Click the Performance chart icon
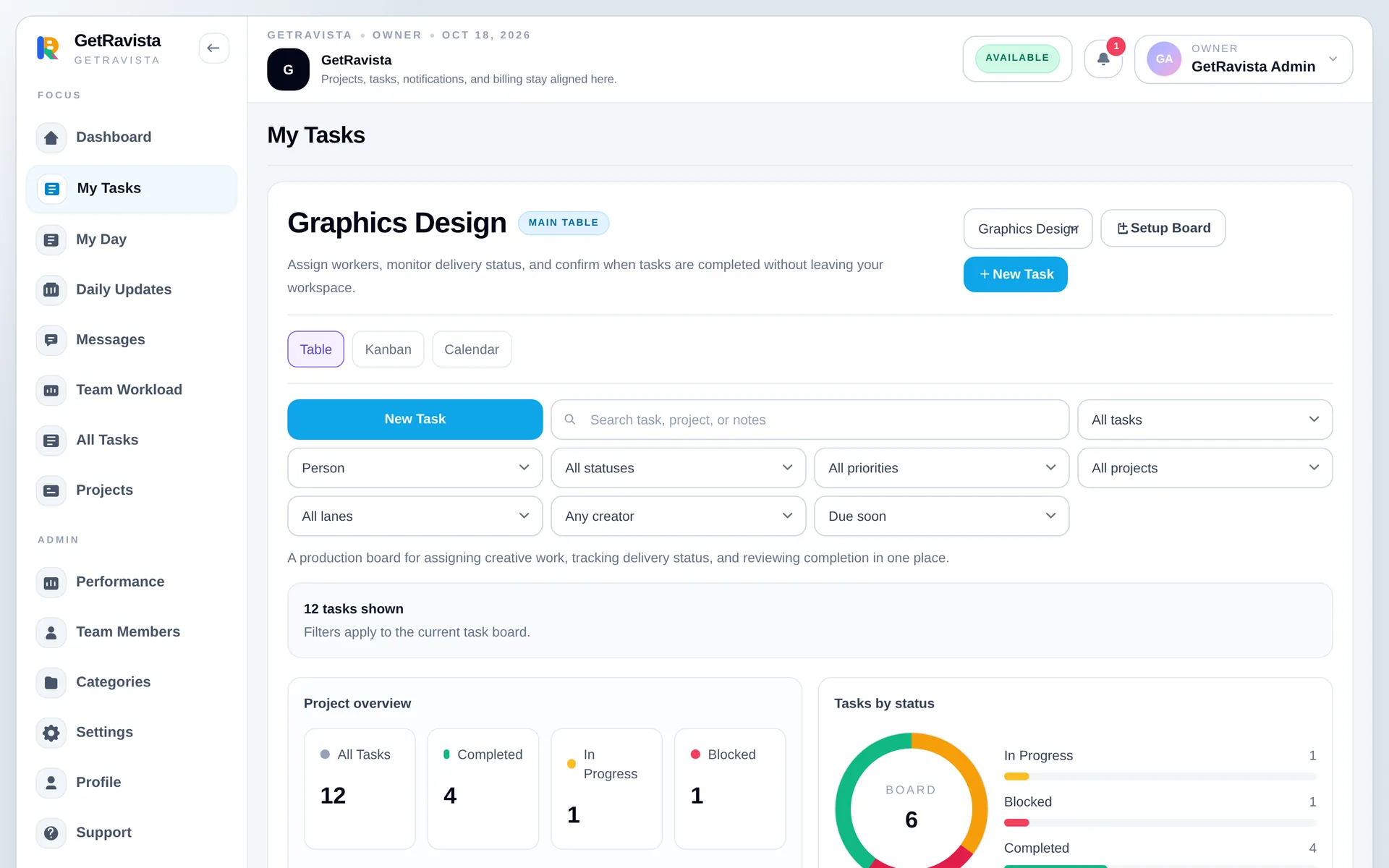 coord(51,582)
